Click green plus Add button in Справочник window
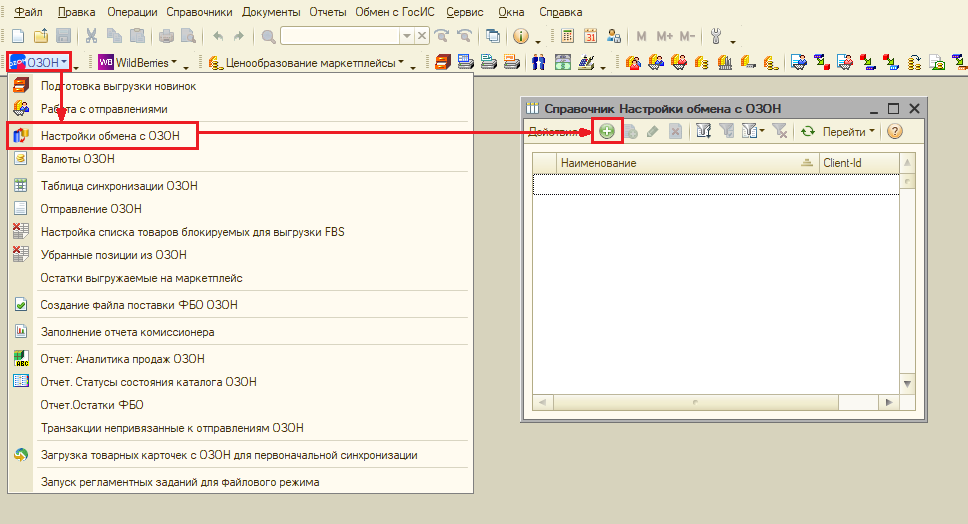The height and width of the screenshot is (524, 968). pos(607,131)
